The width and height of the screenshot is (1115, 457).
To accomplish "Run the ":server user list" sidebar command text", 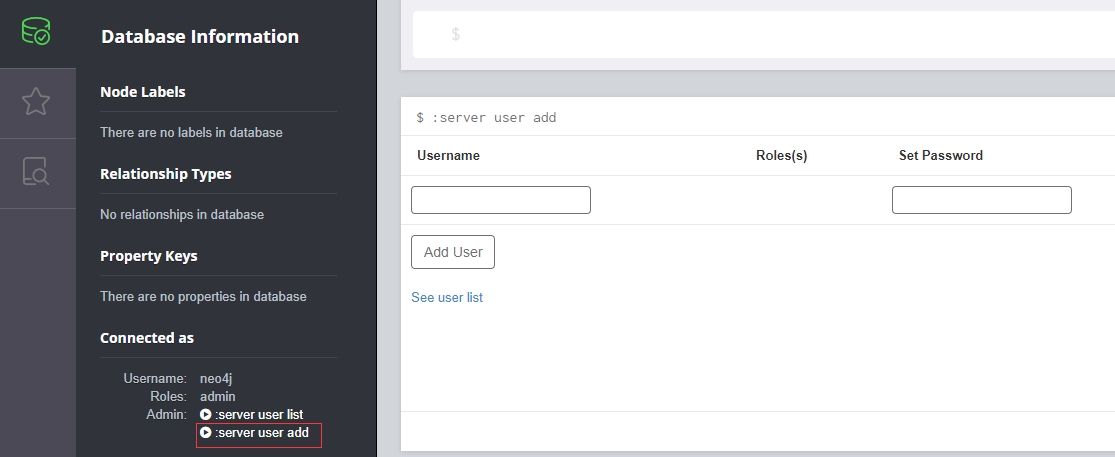I will click(x=259, y=414).
